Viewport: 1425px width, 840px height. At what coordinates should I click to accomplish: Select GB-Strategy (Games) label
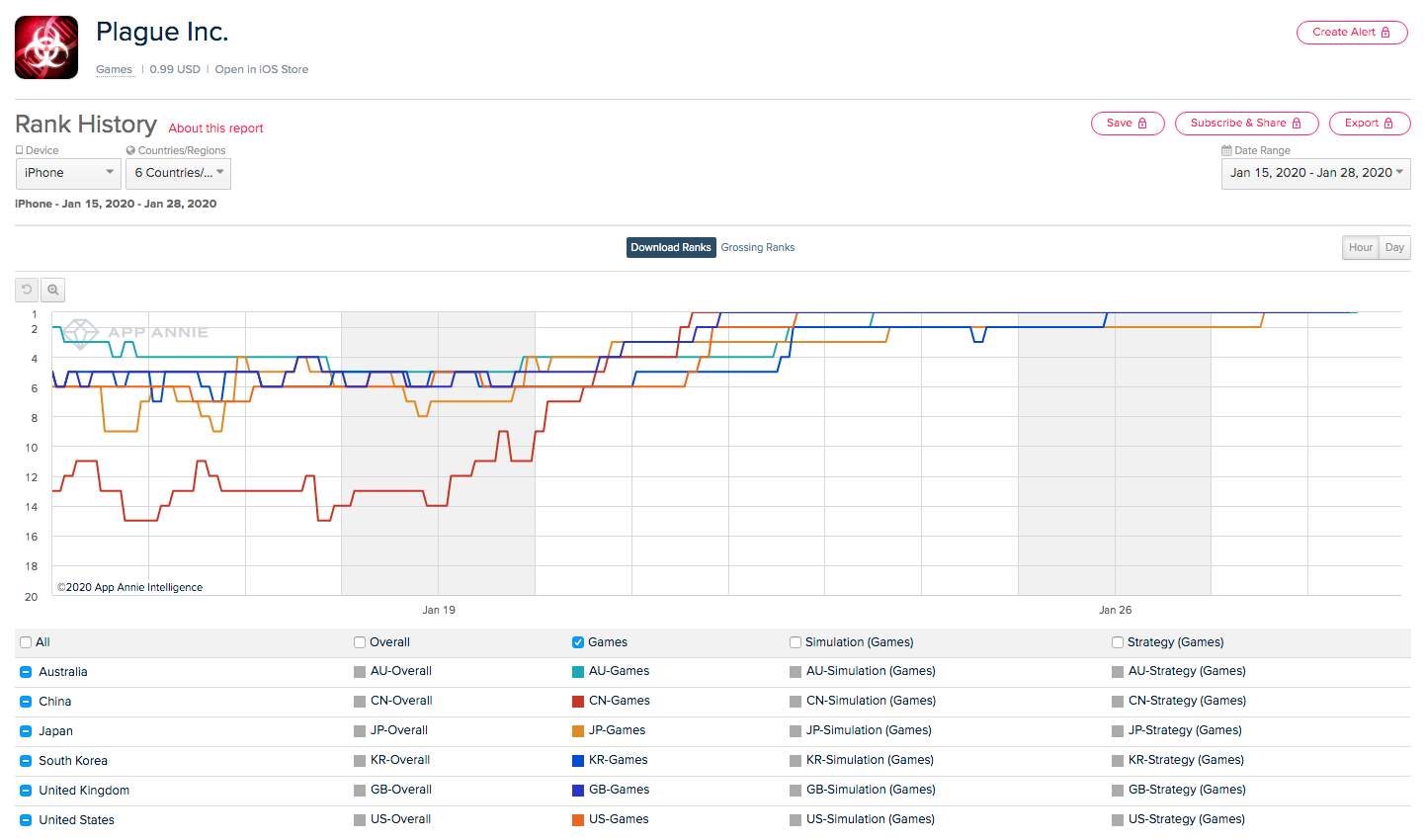[1187, 790]
